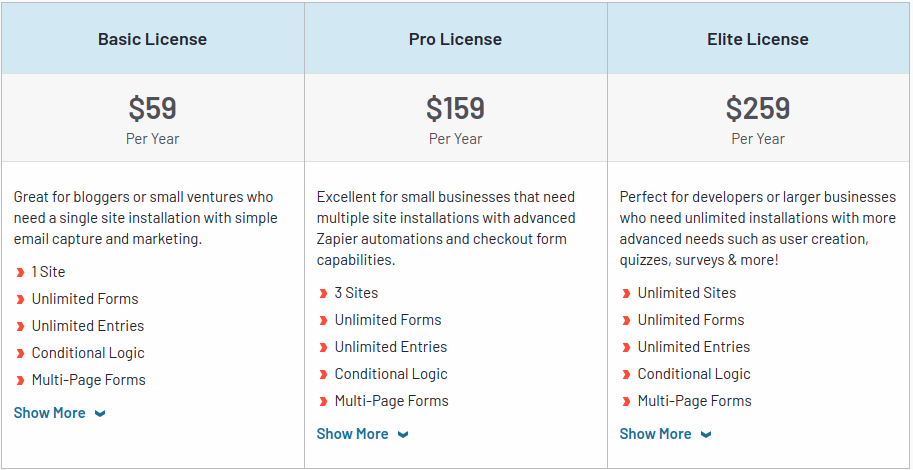The image size is (913, 470).
Task: Click bullet icon next to Elite 'Unlimited Entries'
Action: (627, 347)
